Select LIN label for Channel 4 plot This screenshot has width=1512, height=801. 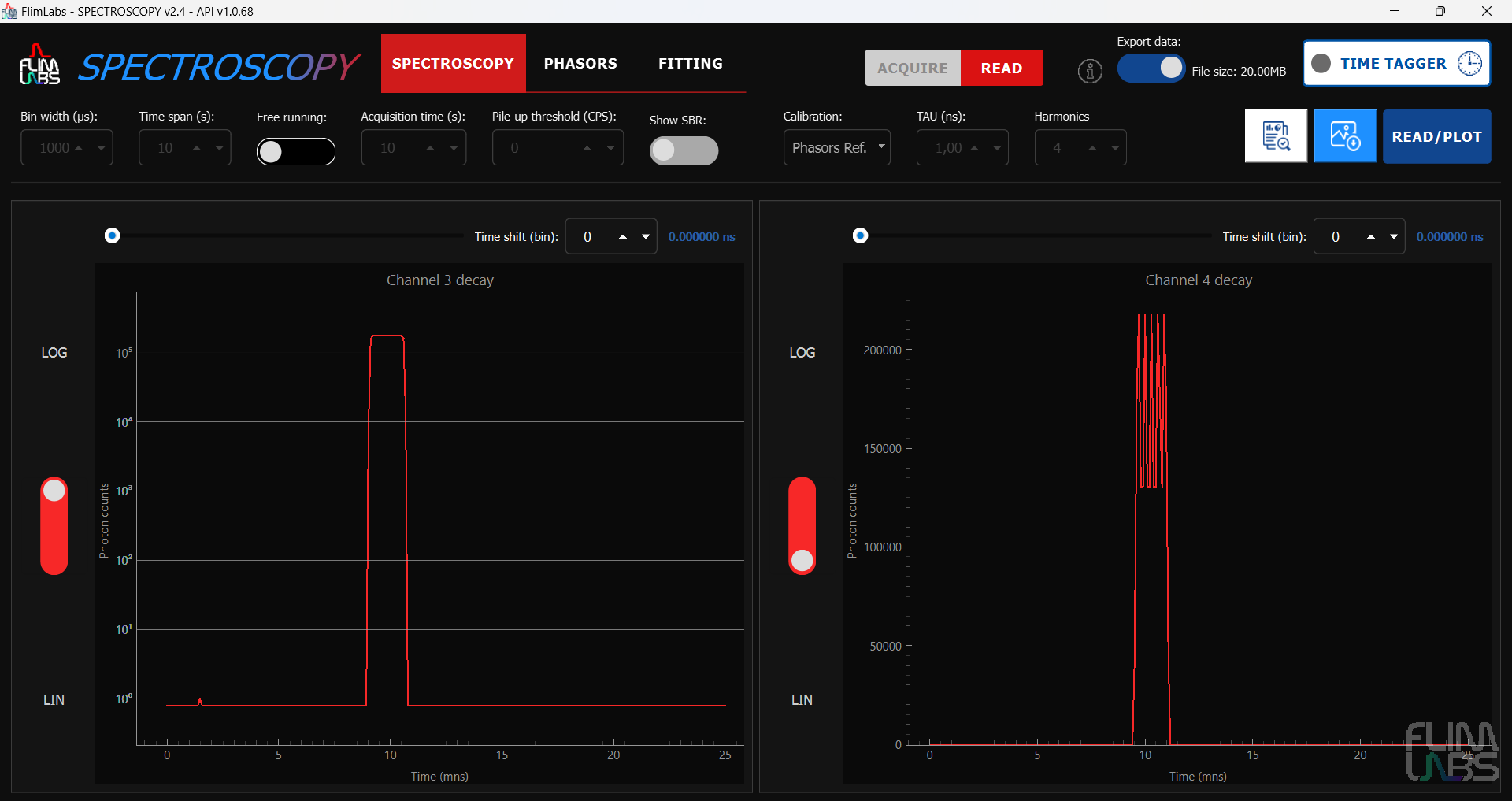(802, 700)
